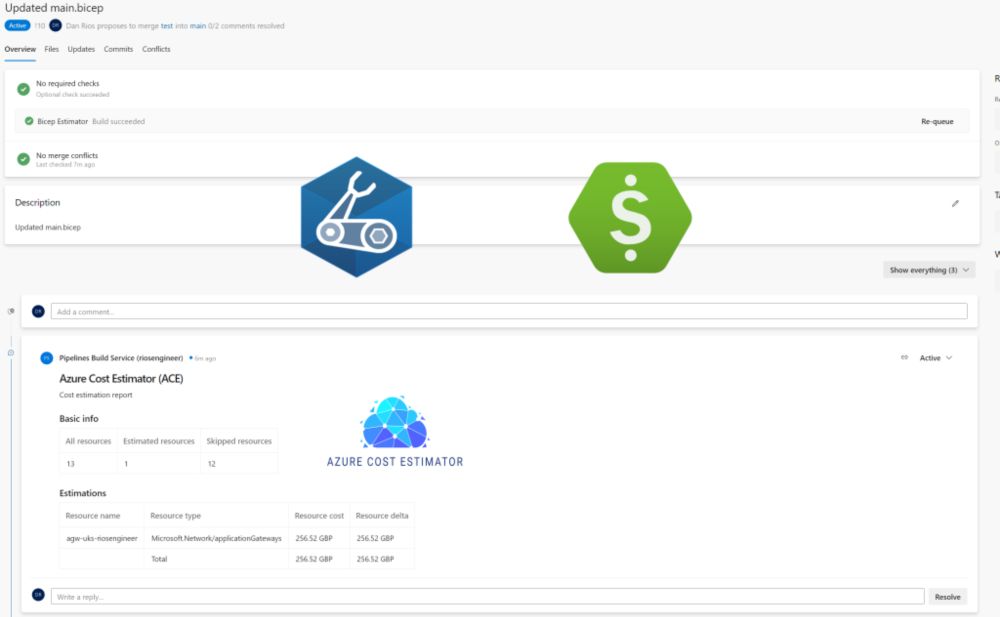Click the test source branch link
Viewport: 1000px width, 617px height.
[x=166, y=26]
